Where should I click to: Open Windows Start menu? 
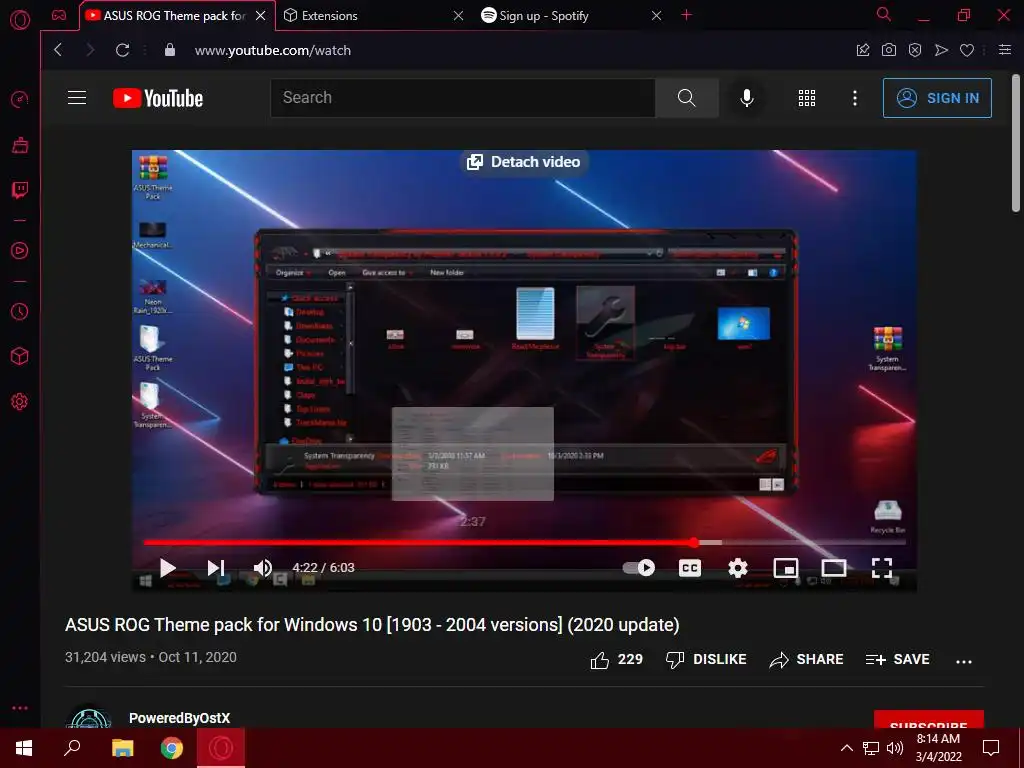[24, 748]
